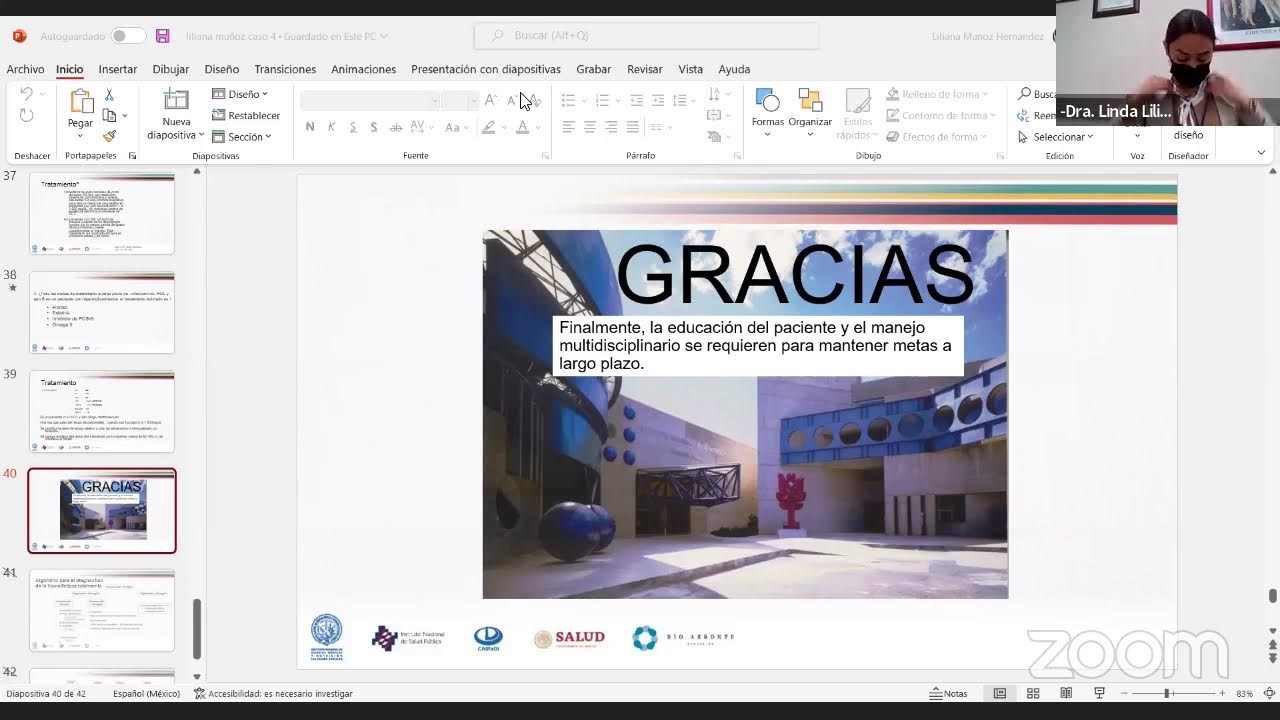This screenshot has width=1280, height=720.
Task: Open the Diseño layout dropdown in ribbon
Action: tap(240, 94)
